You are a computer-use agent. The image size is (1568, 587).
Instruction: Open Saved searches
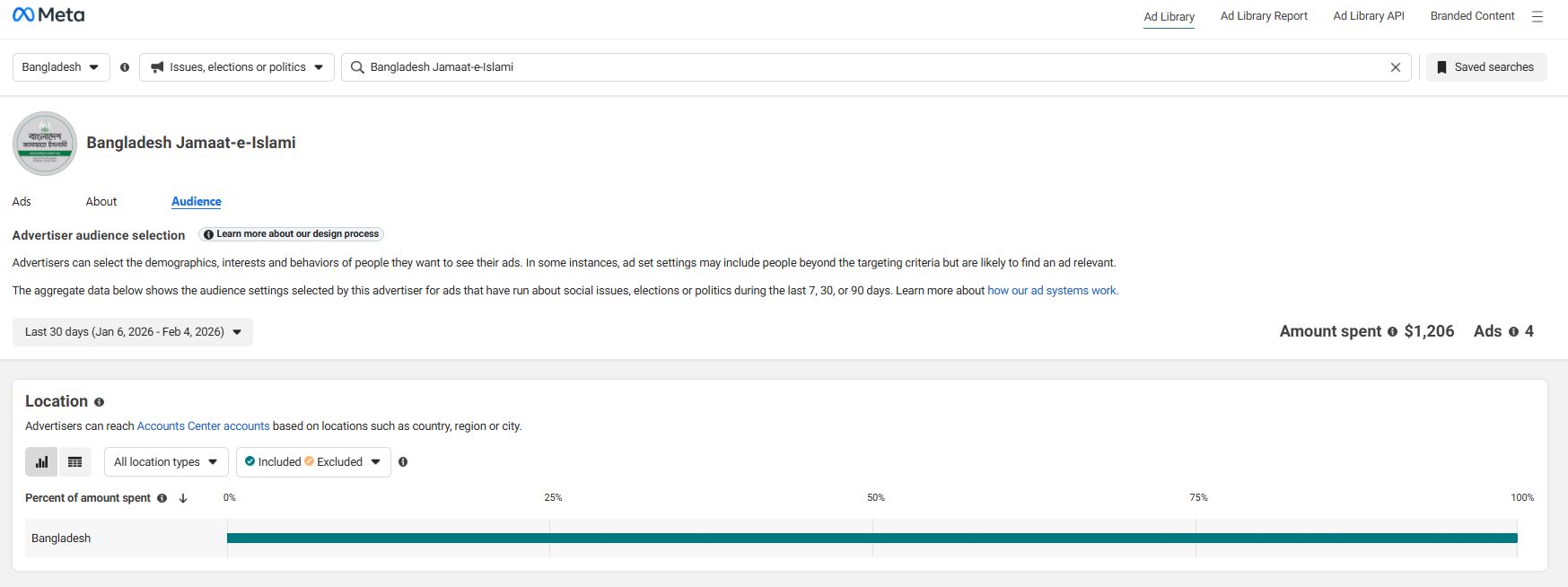tap(1485, 67)
